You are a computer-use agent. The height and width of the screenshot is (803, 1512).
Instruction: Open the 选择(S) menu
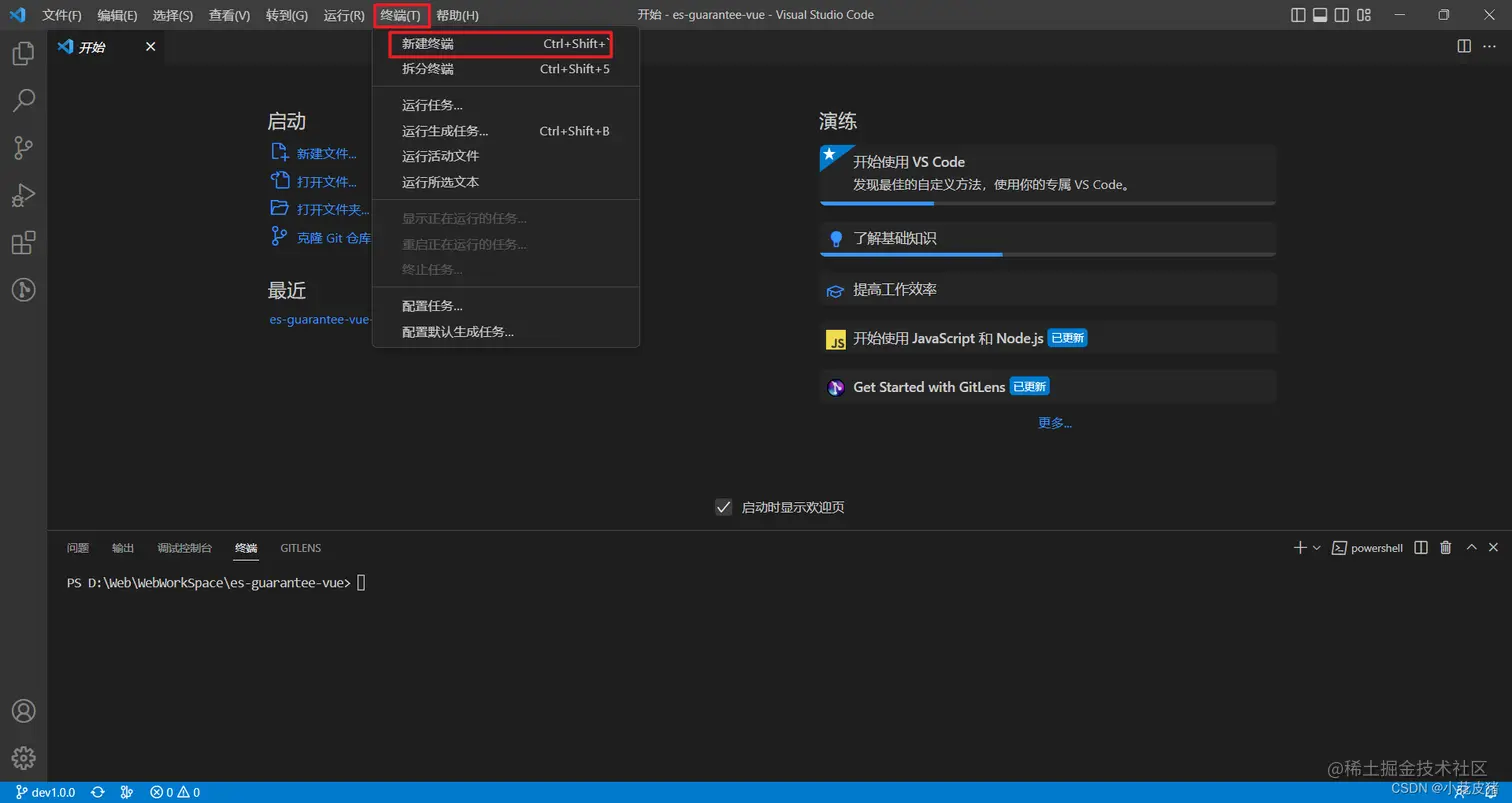coord(173,15)
